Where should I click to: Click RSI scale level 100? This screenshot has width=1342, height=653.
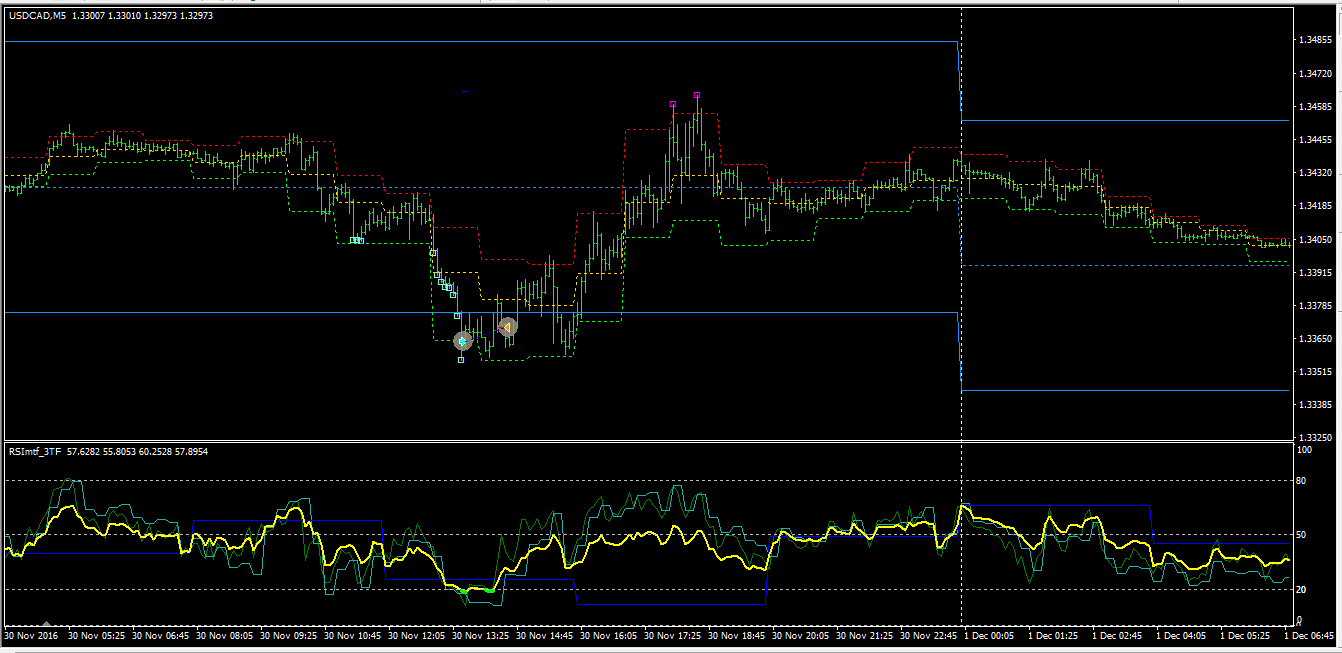pyautogui.click(x=1303, y=451)
